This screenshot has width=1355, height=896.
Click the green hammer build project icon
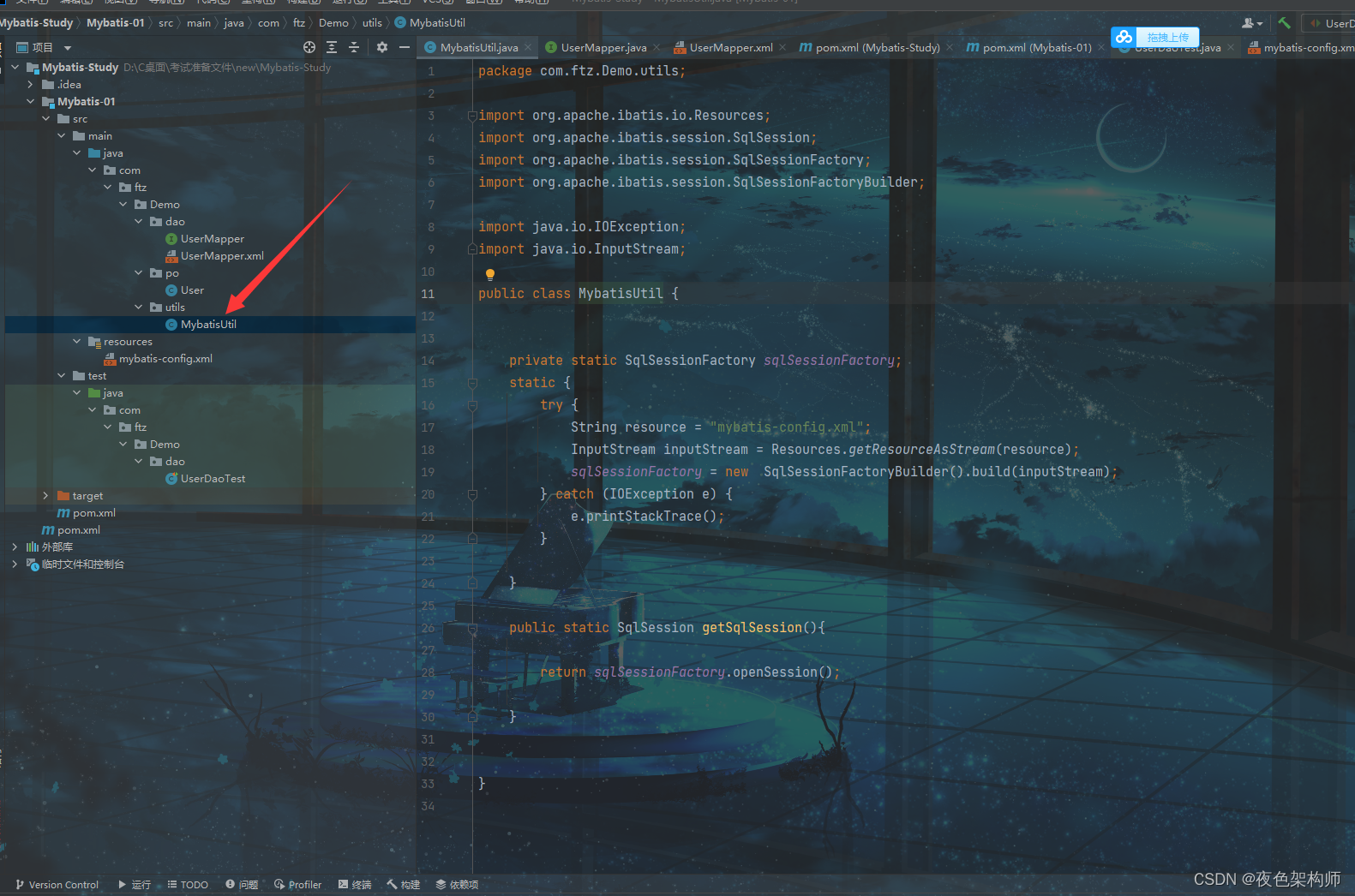(x=1284, y=23)
